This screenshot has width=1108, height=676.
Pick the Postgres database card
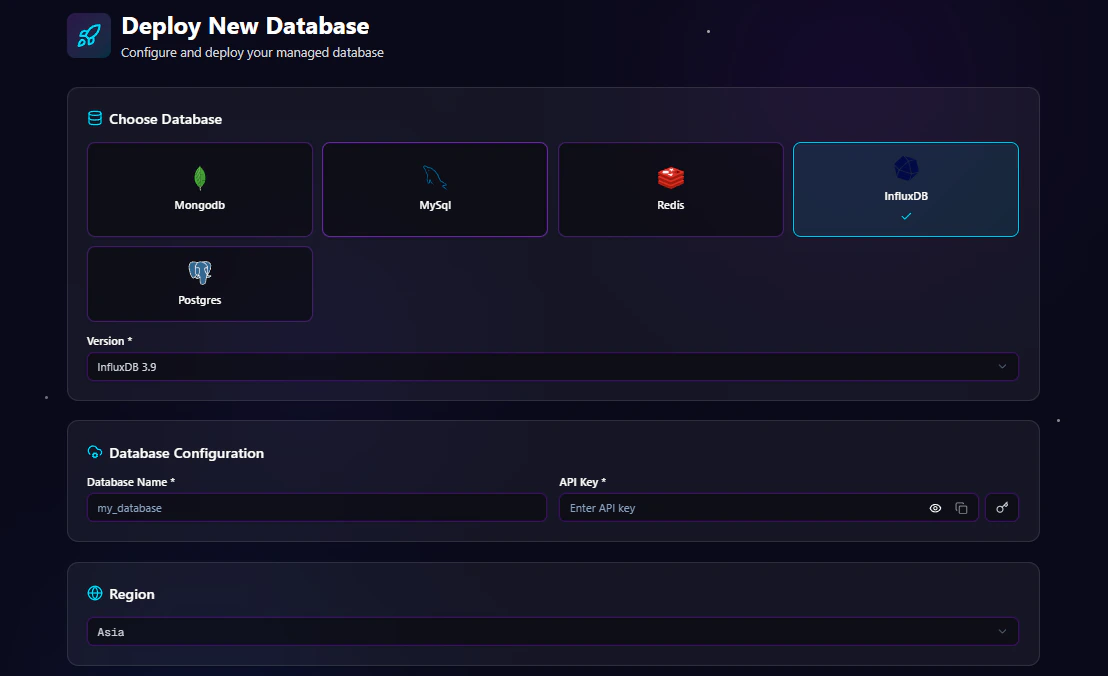click(200, 284)
